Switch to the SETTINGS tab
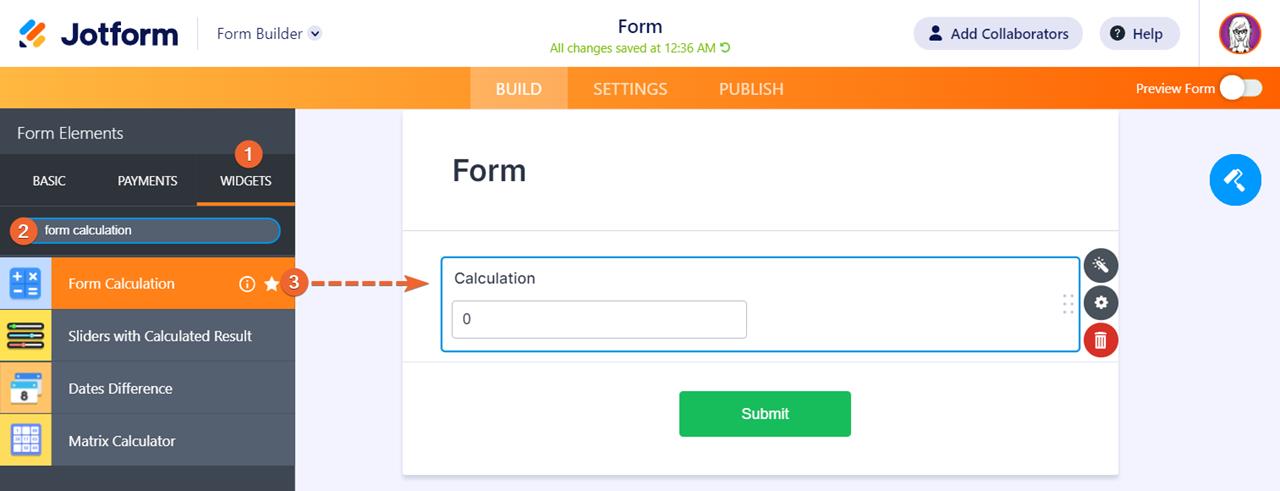Viewport: 1280px width, 491px height. [630, 89]
